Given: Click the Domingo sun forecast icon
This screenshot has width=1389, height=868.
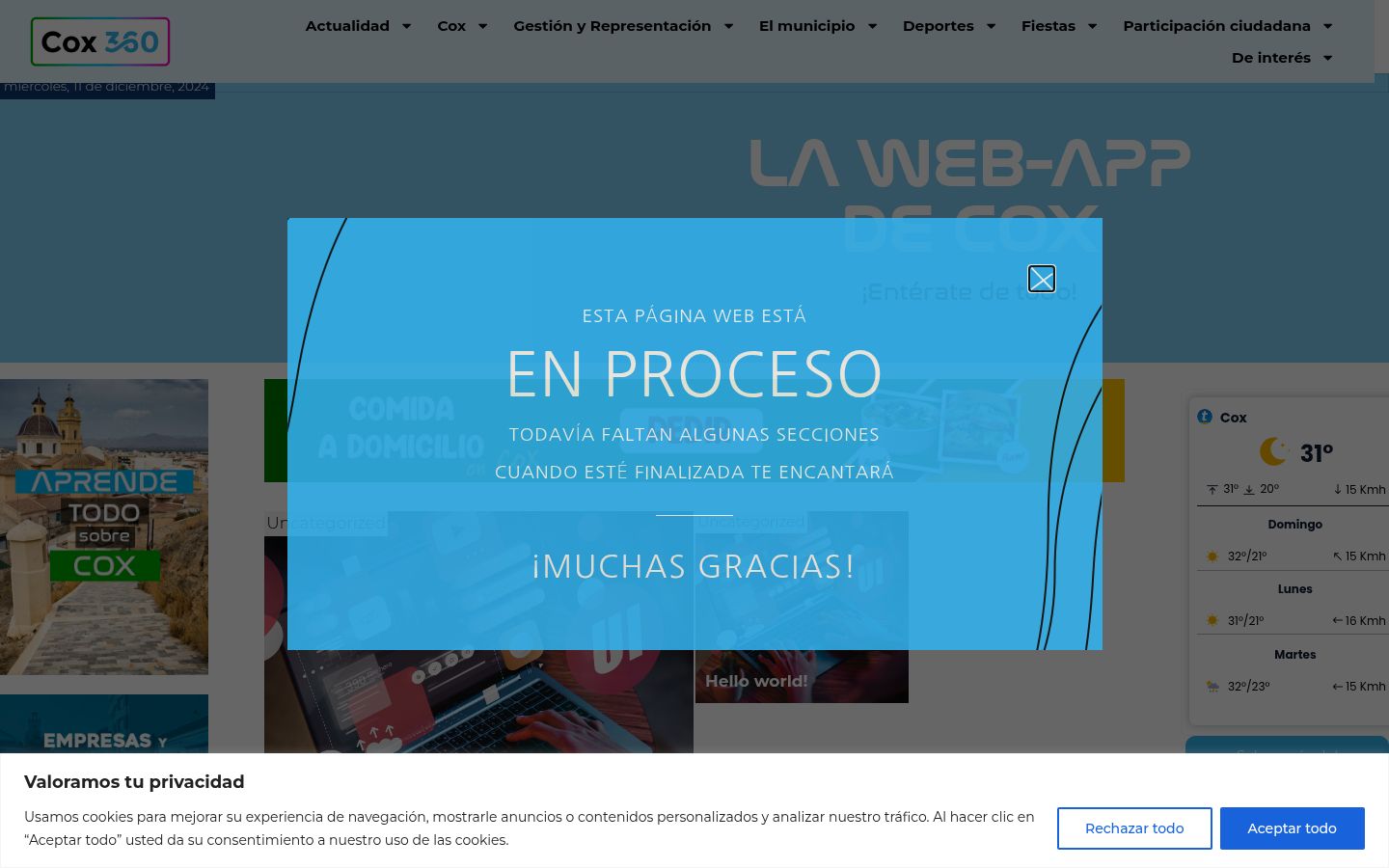Looking at the screenshot, I should pyautogui.click(x=1212, y=556).
